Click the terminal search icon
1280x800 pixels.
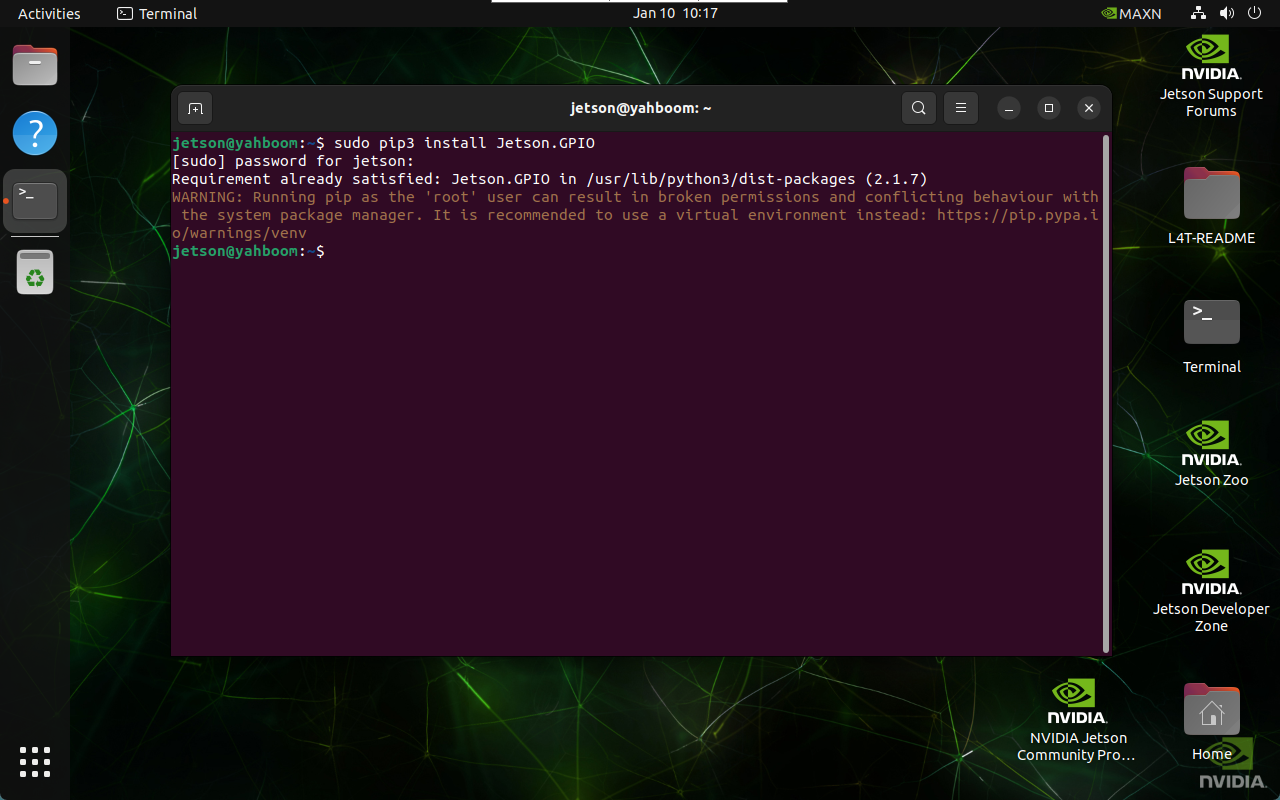point(918,108)
